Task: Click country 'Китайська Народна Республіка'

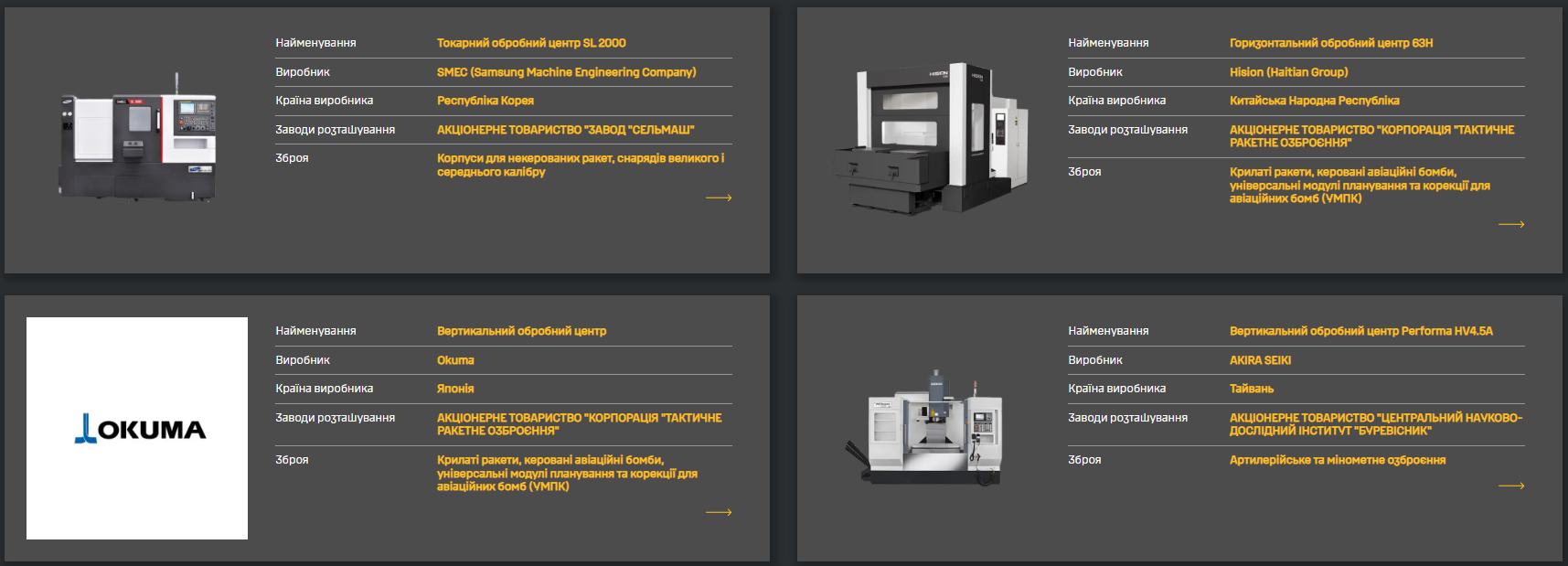Action: pyautogui.click(x=1314, y=101)
